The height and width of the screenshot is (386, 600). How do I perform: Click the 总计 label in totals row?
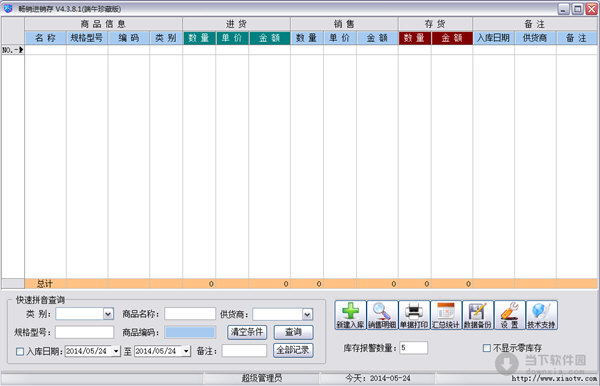pyautogui.click(x=45, y=283)
